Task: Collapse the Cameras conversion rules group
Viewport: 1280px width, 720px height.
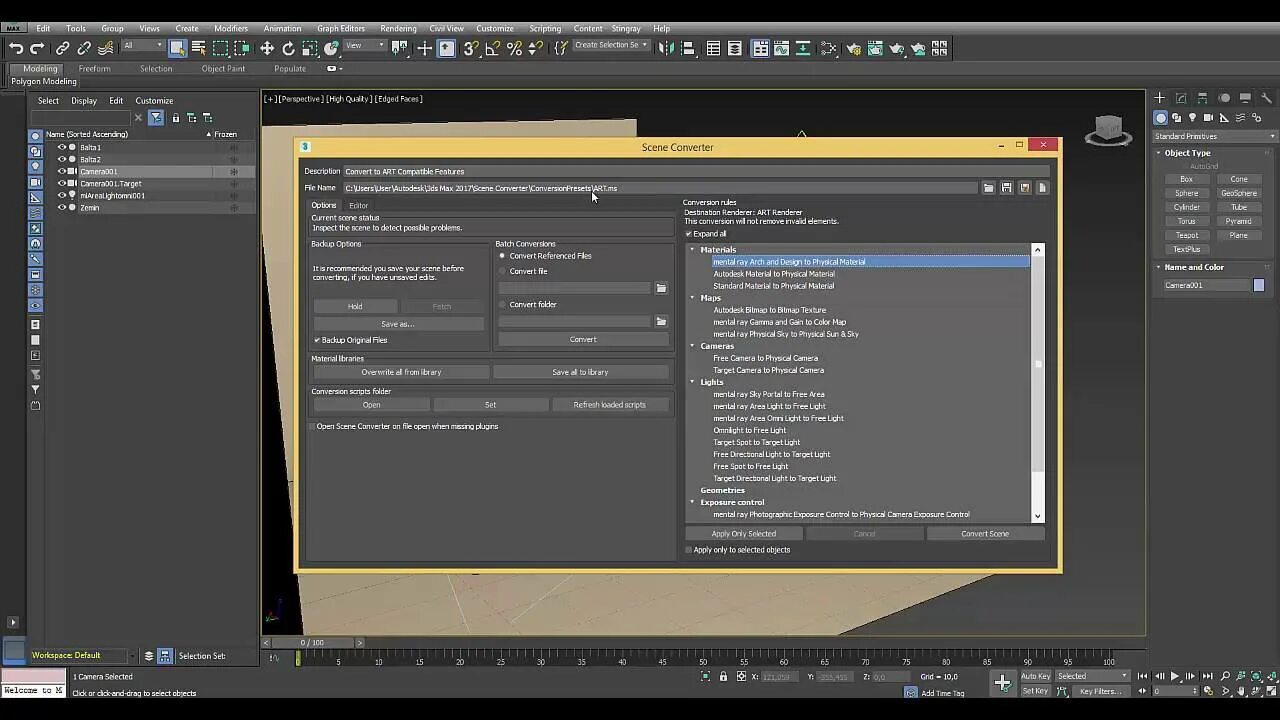Action: [x=692, y=346]
